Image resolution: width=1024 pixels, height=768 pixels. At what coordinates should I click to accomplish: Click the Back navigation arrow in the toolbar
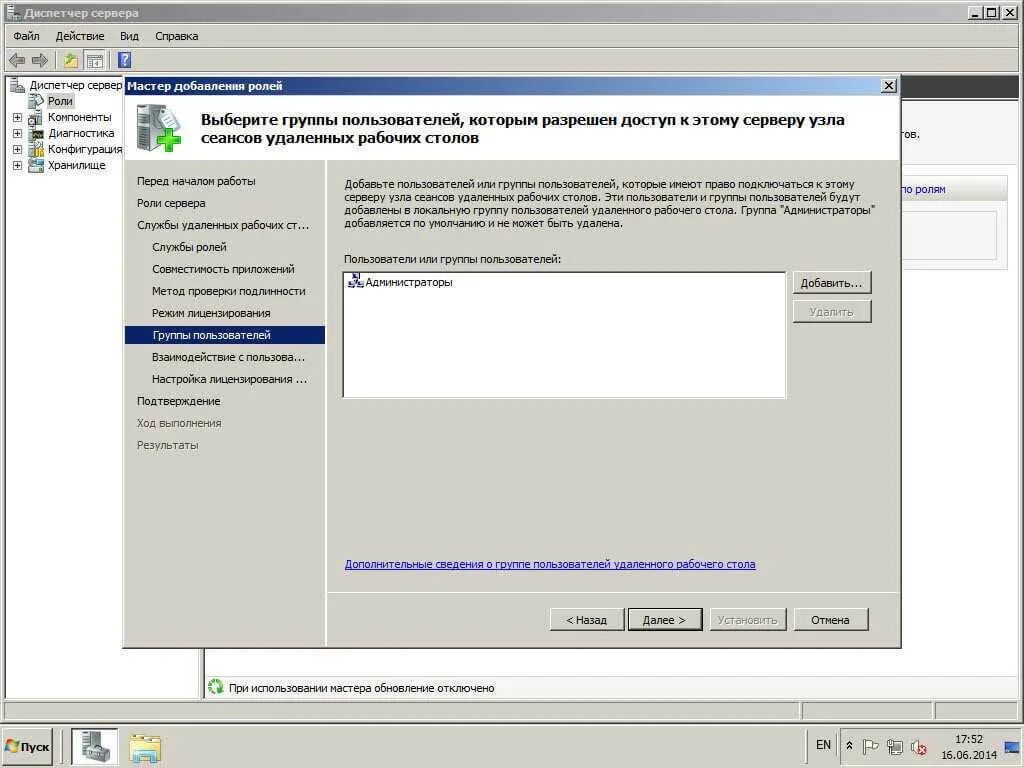[16, 60]
